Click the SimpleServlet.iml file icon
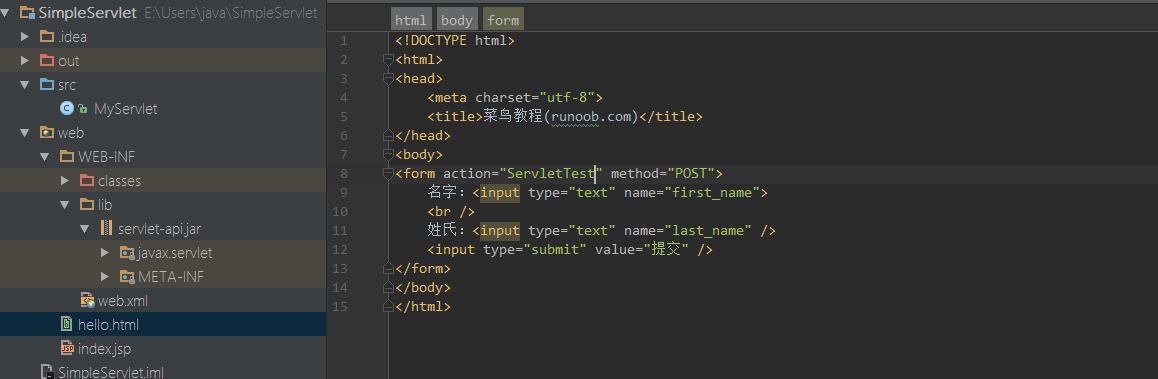 tap(47, 372)
